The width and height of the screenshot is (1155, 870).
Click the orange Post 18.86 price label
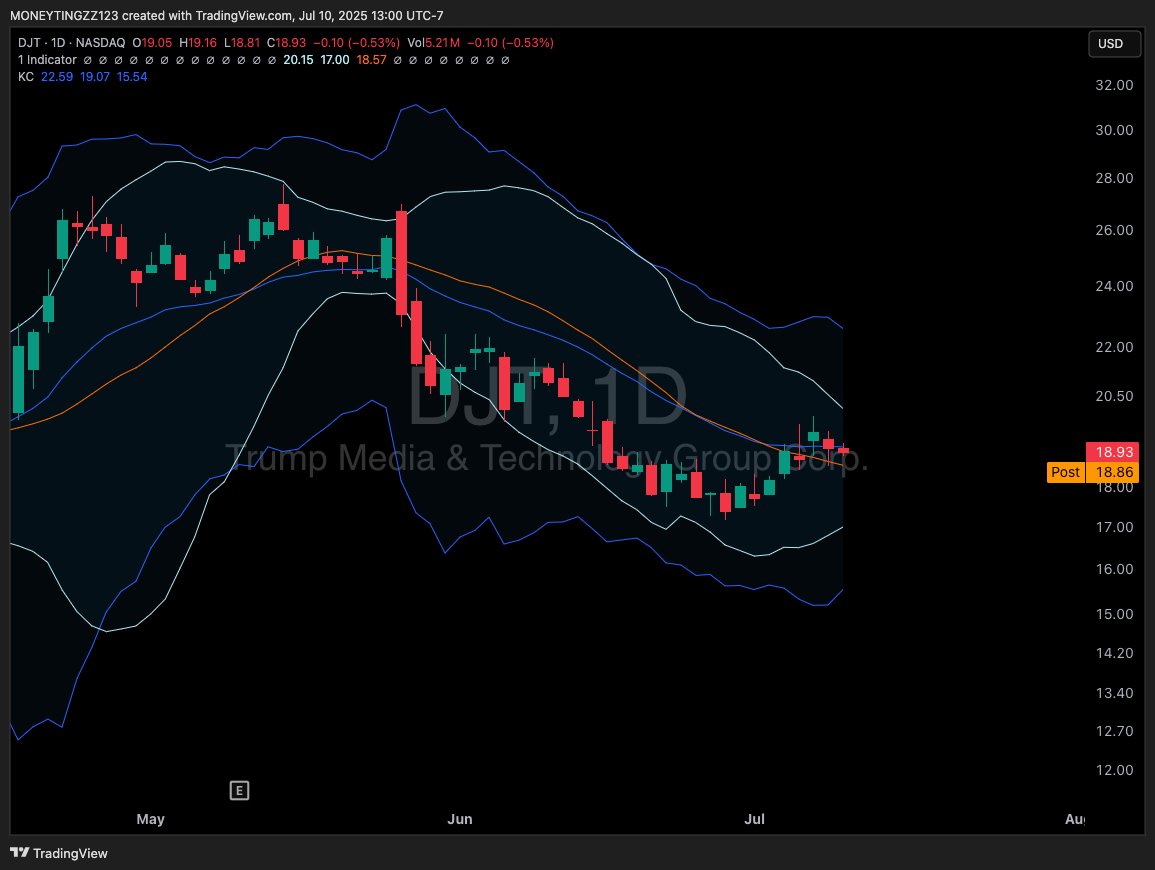pyautogui.click(x=1093, y=472)
